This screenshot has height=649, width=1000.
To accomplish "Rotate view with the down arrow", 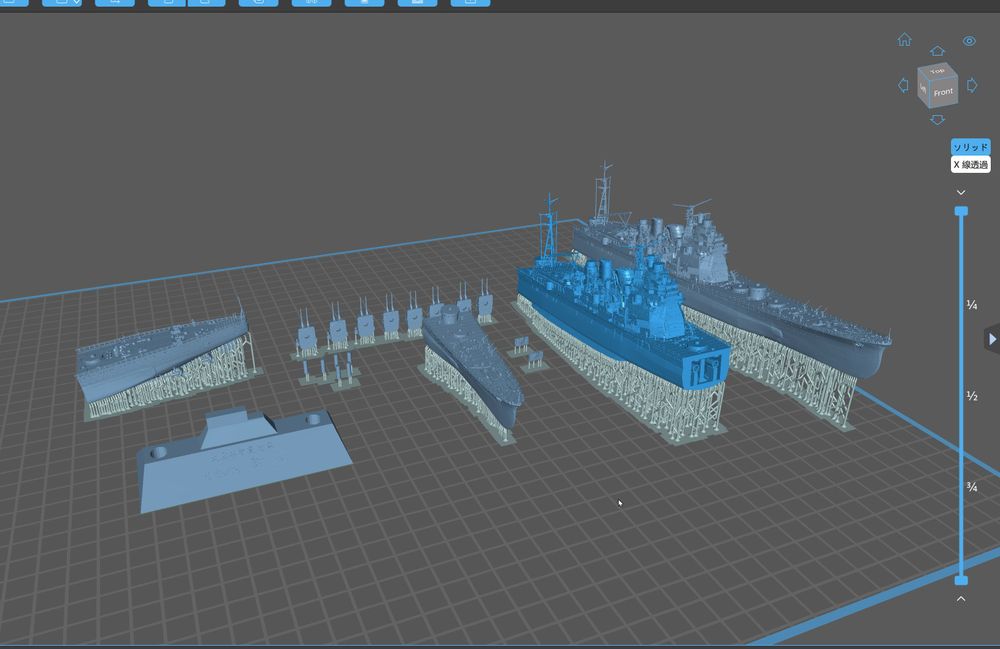I will [937, 120].
